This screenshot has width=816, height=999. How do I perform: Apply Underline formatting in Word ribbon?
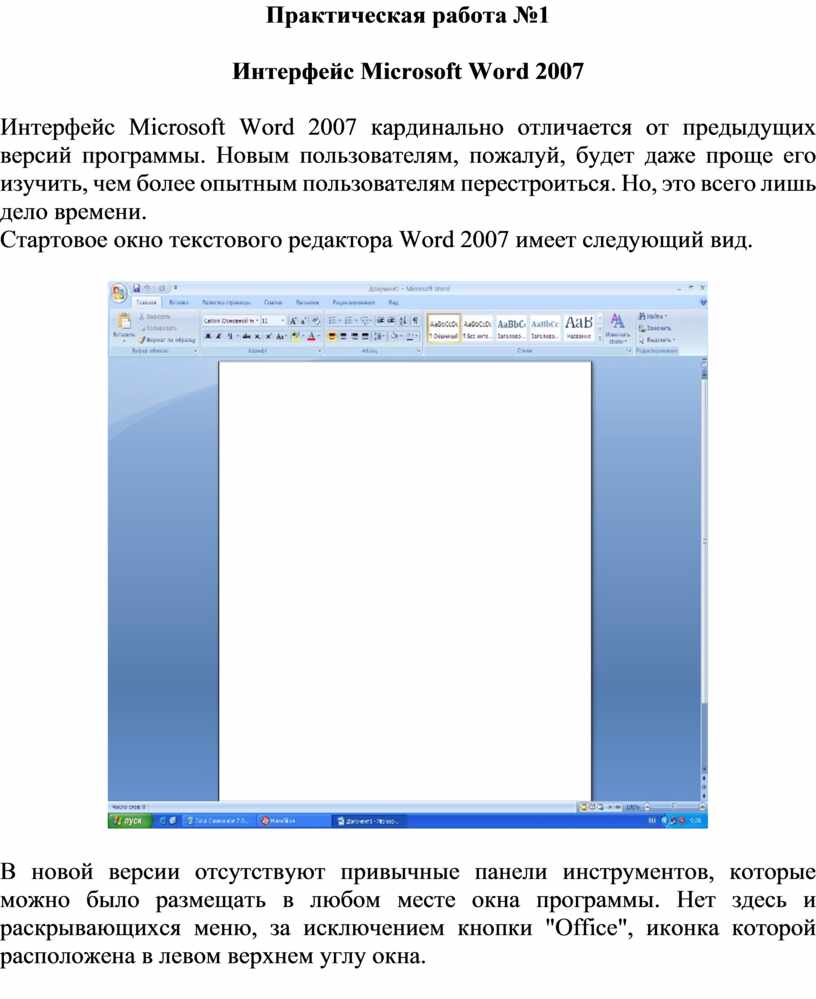point(230,336)
